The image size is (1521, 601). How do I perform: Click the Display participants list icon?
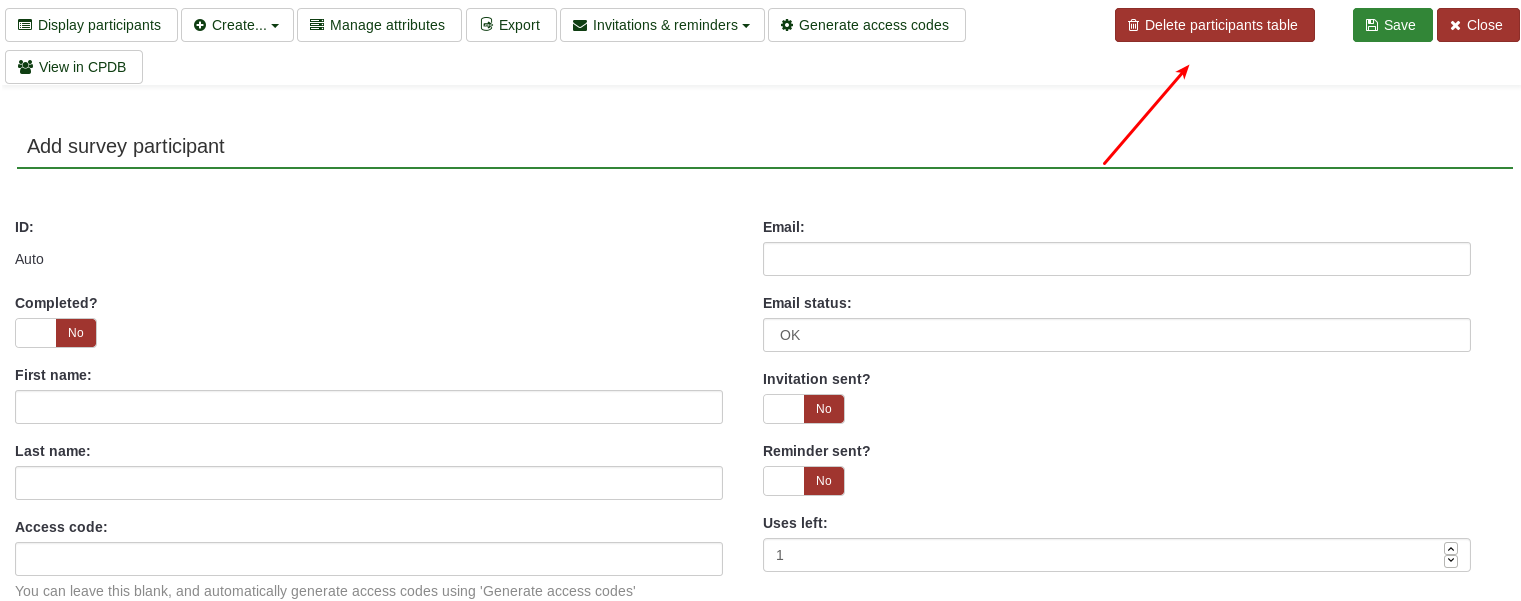click(x=25, y=25)
